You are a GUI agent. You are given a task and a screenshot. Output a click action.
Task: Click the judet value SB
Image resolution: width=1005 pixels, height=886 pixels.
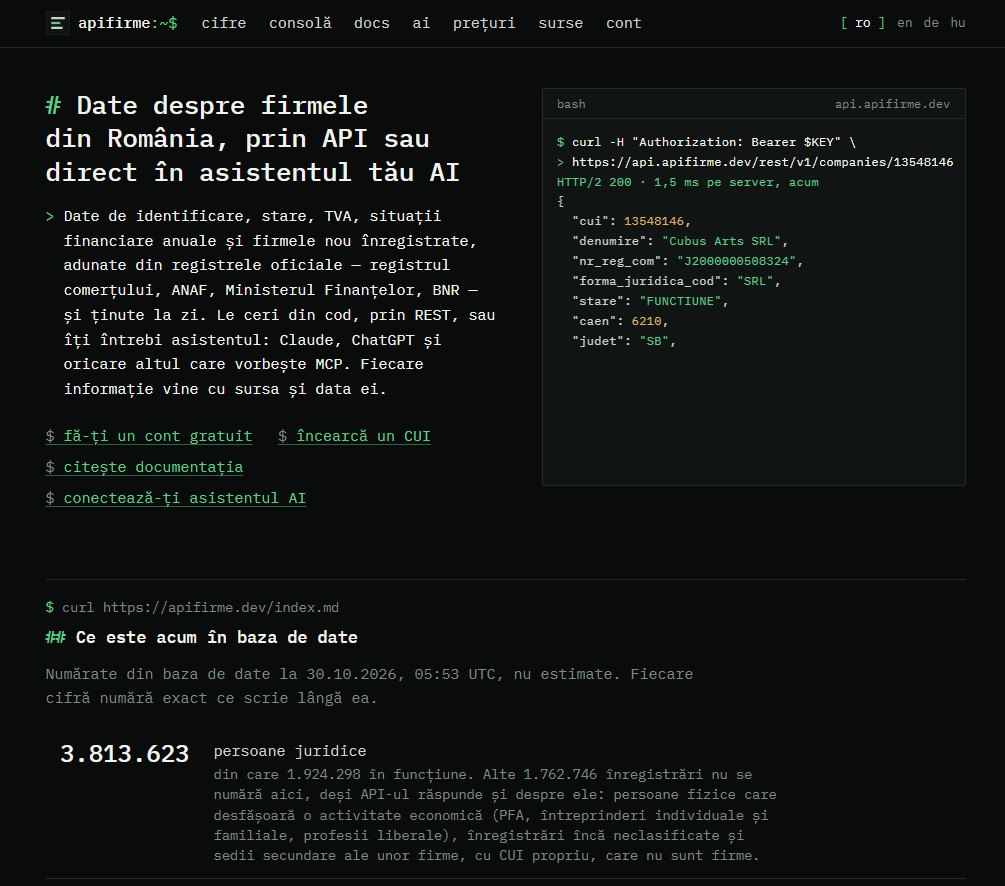[x=654, y=341]
